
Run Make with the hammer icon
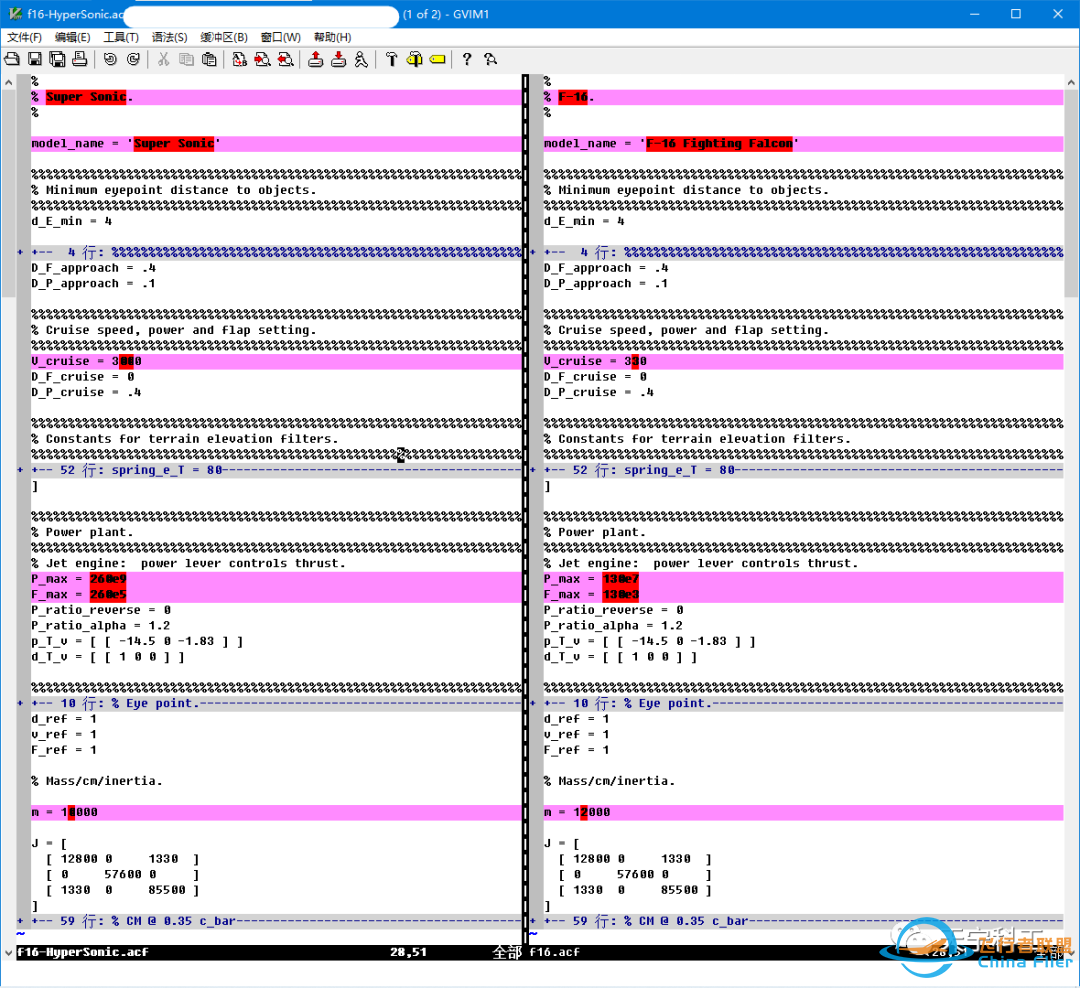tap(391, 60)
